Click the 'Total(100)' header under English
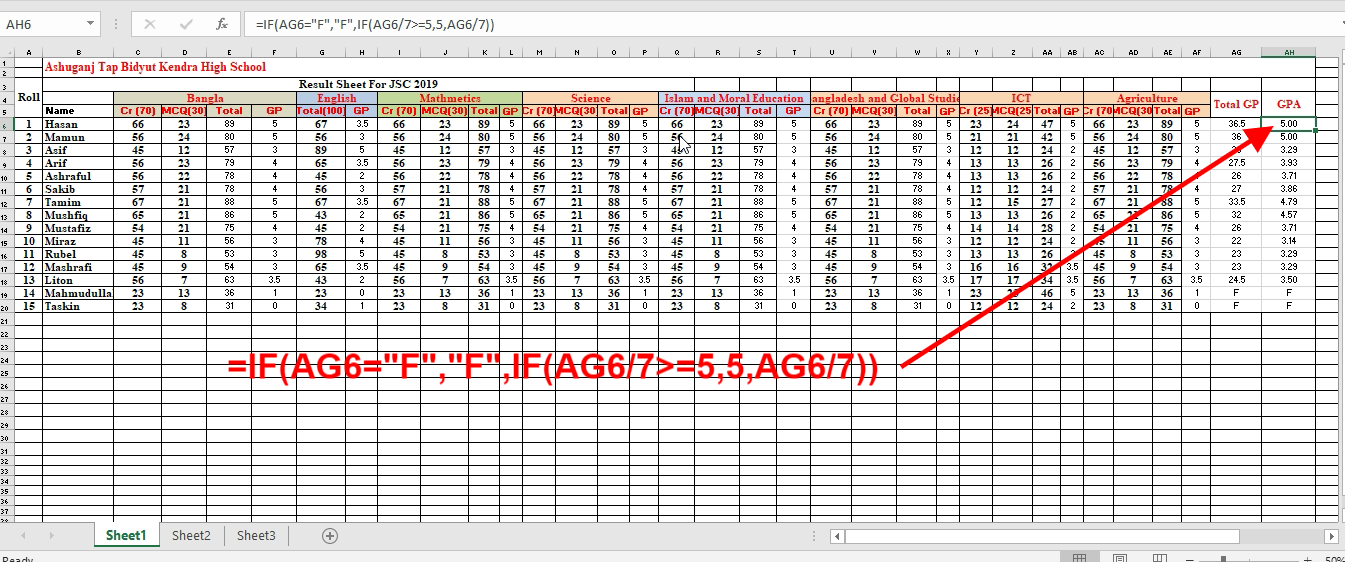 320,111
